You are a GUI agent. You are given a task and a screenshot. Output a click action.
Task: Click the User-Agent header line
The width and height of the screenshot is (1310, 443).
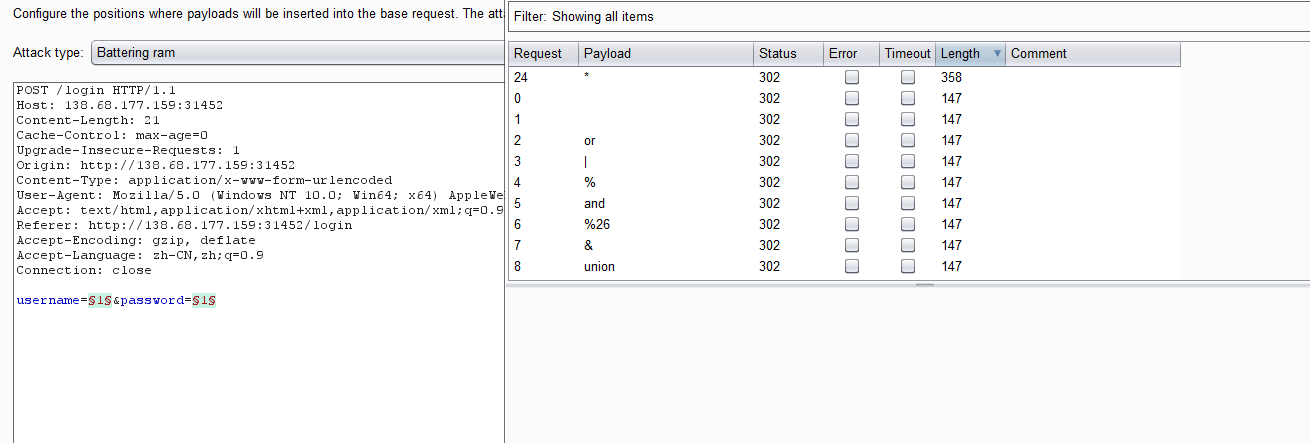[x=259, y=195]
